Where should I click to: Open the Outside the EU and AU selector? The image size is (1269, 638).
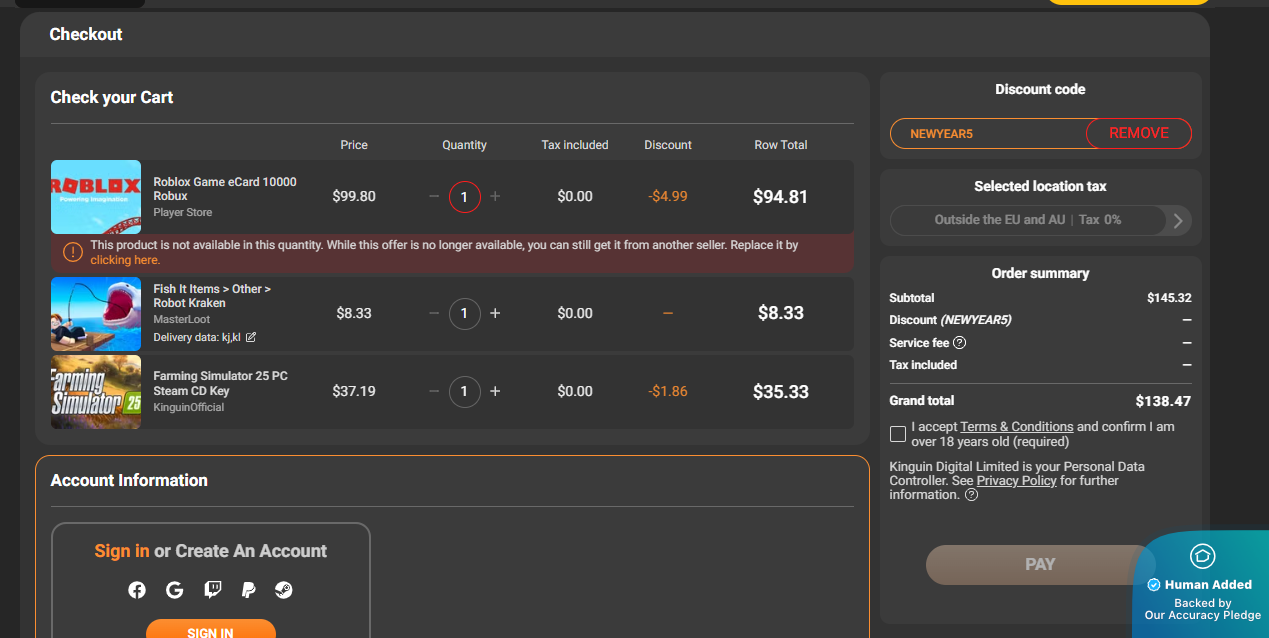1027,220
